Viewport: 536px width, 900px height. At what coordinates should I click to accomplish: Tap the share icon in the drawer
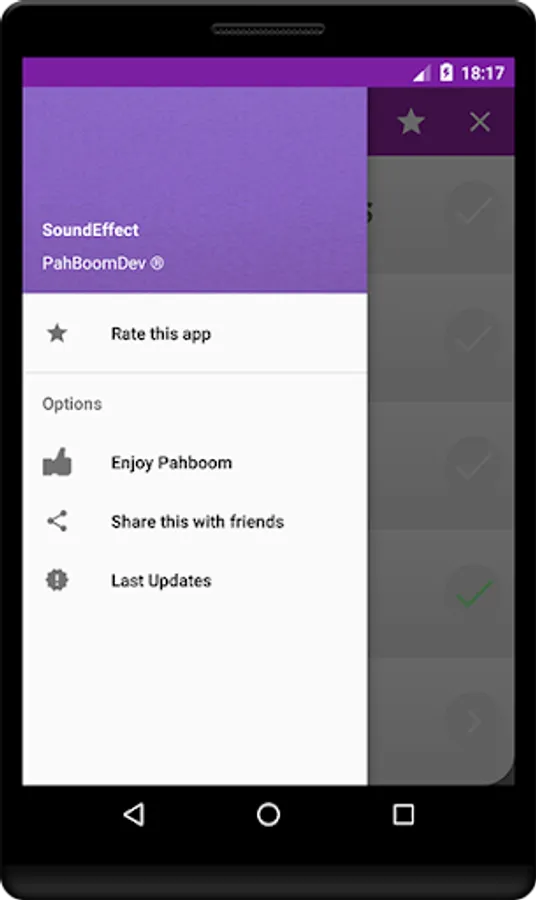(x=57, y=521)
